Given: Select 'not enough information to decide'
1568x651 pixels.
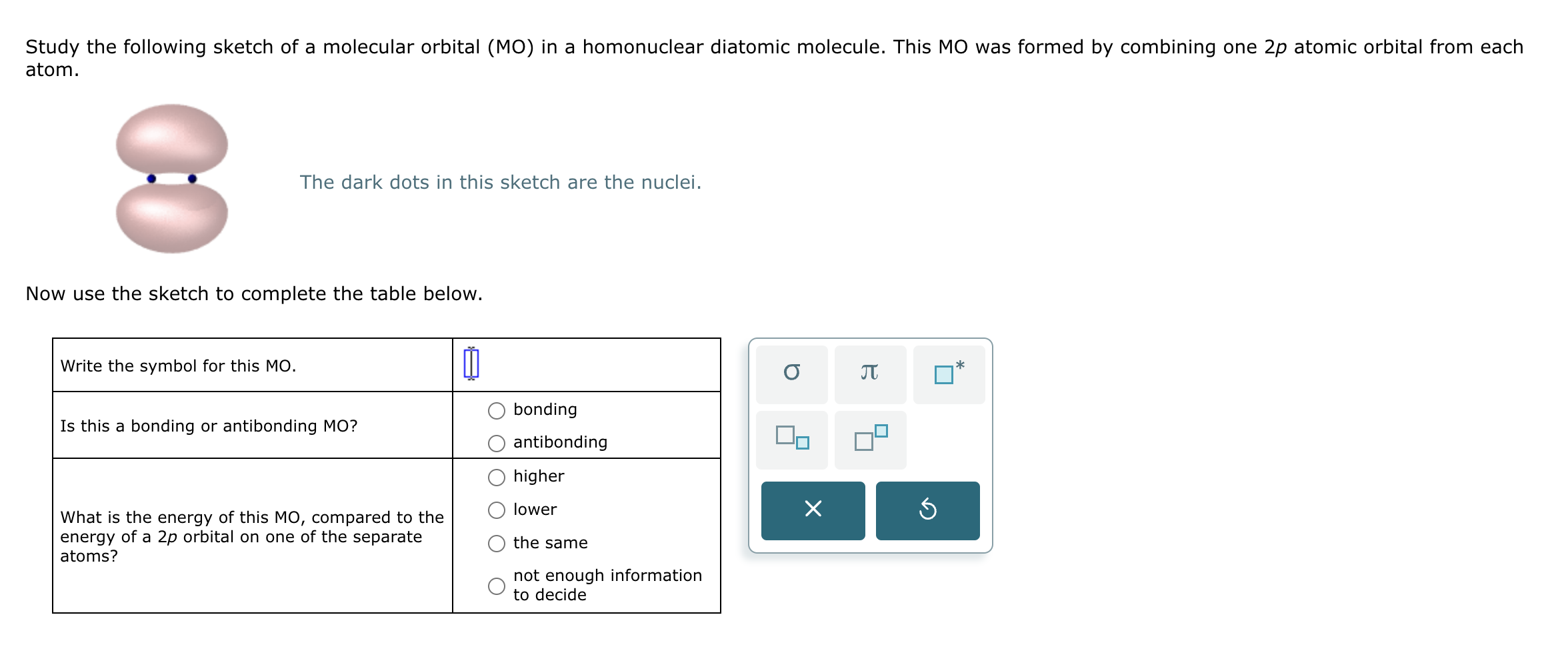Looking at the screenshot, I should click(496, 586).
